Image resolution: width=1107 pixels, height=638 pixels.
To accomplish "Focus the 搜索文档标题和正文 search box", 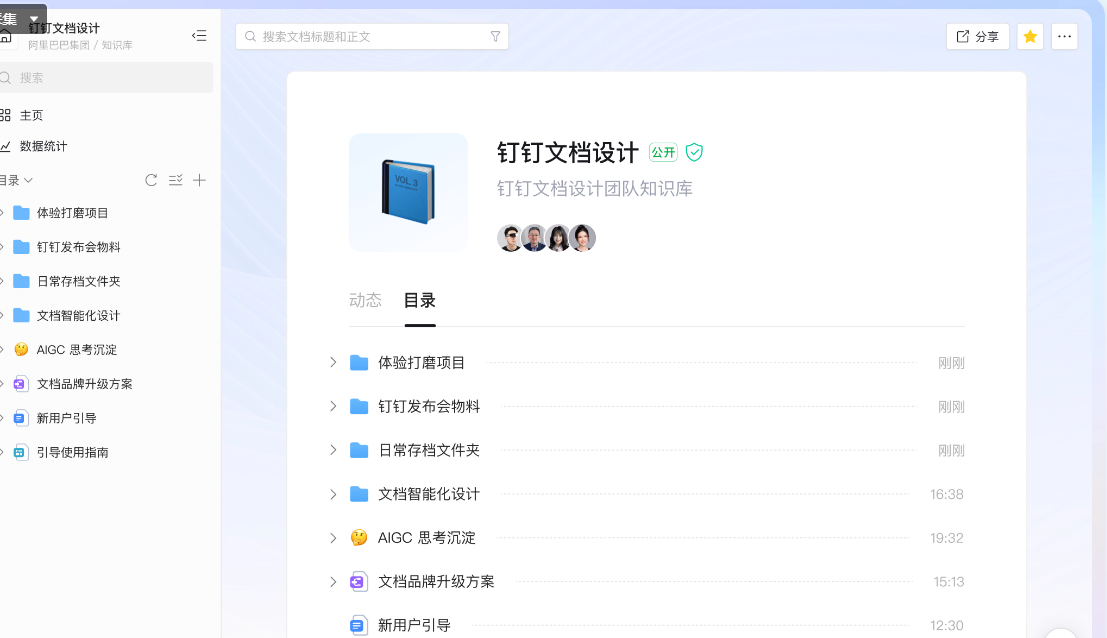I will point(371,37).
